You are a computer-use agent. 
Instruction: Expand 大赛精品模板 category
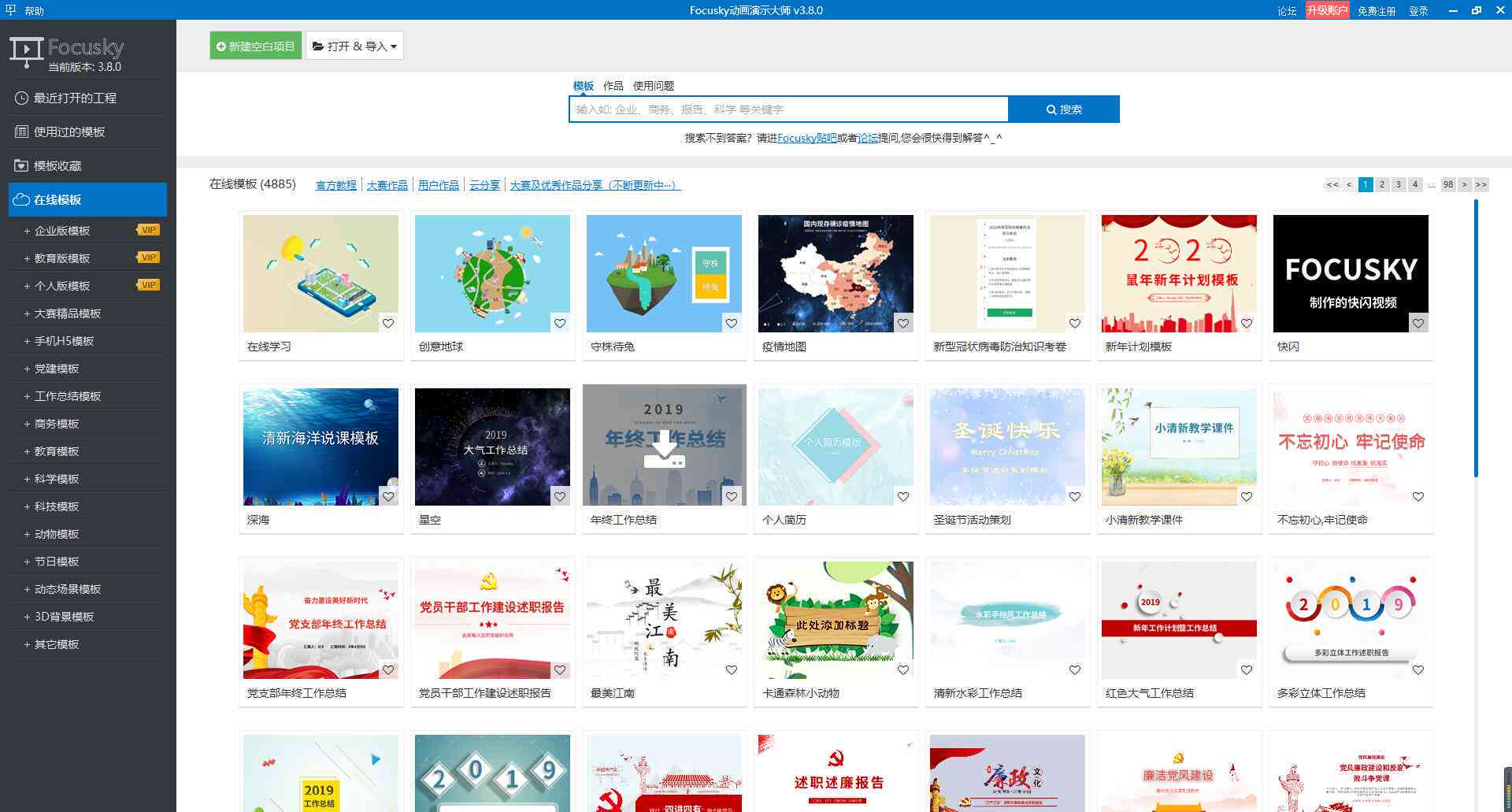click(x=87, y=313)
